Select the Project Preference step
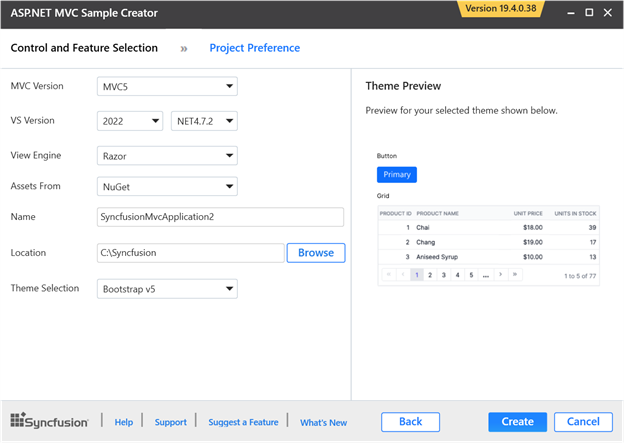 [x=255, y=48]
